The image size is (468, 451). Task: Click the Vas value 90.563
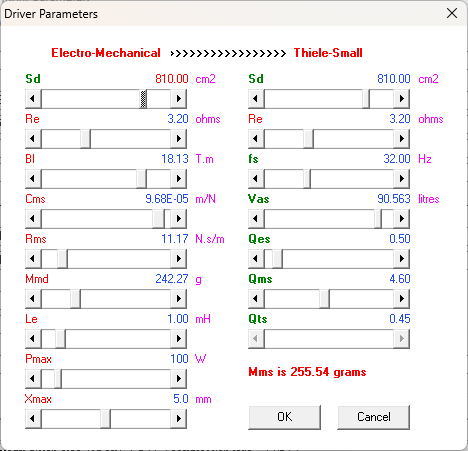point(394,199)
